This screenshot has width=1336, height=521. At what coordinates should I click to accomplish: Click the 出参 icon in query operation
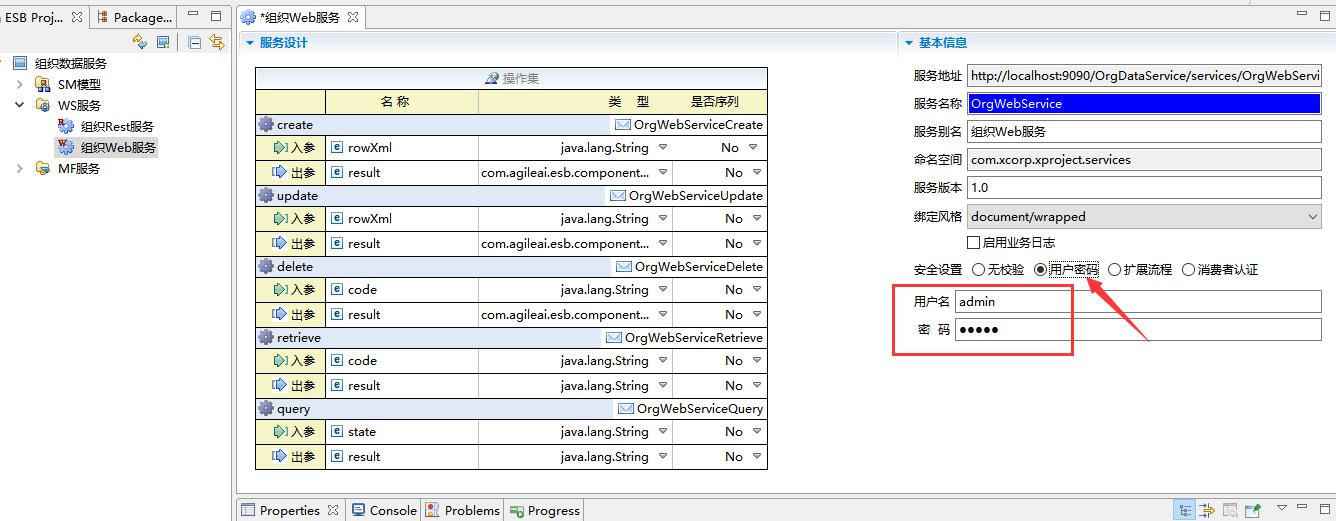point(279,457)
